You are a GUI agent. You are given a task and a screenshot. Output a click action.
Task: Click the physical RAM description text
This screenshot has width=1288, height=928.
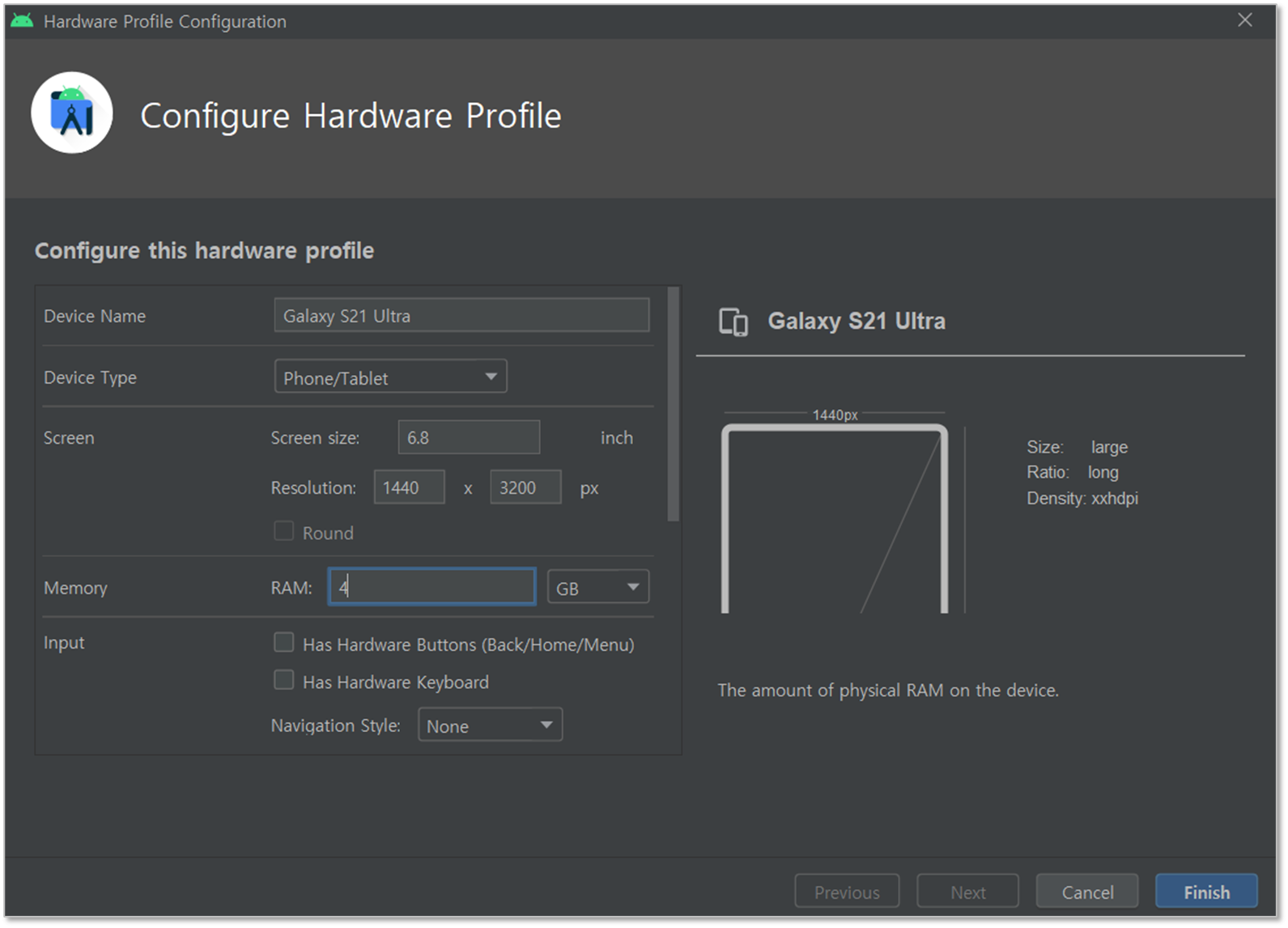pos(888,690)
